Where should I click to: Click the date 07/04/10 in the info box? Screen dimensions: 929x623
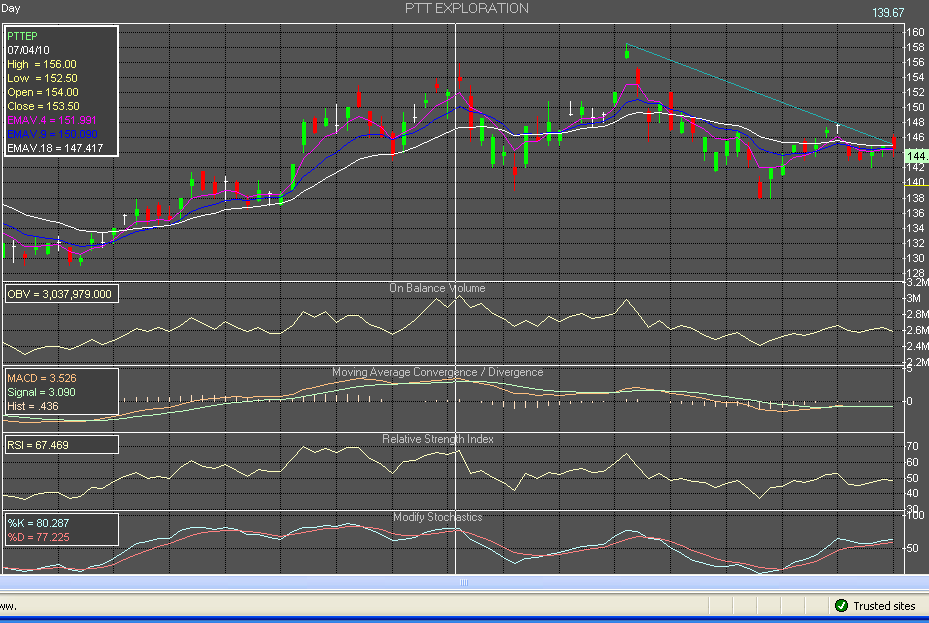coord(28,50)
